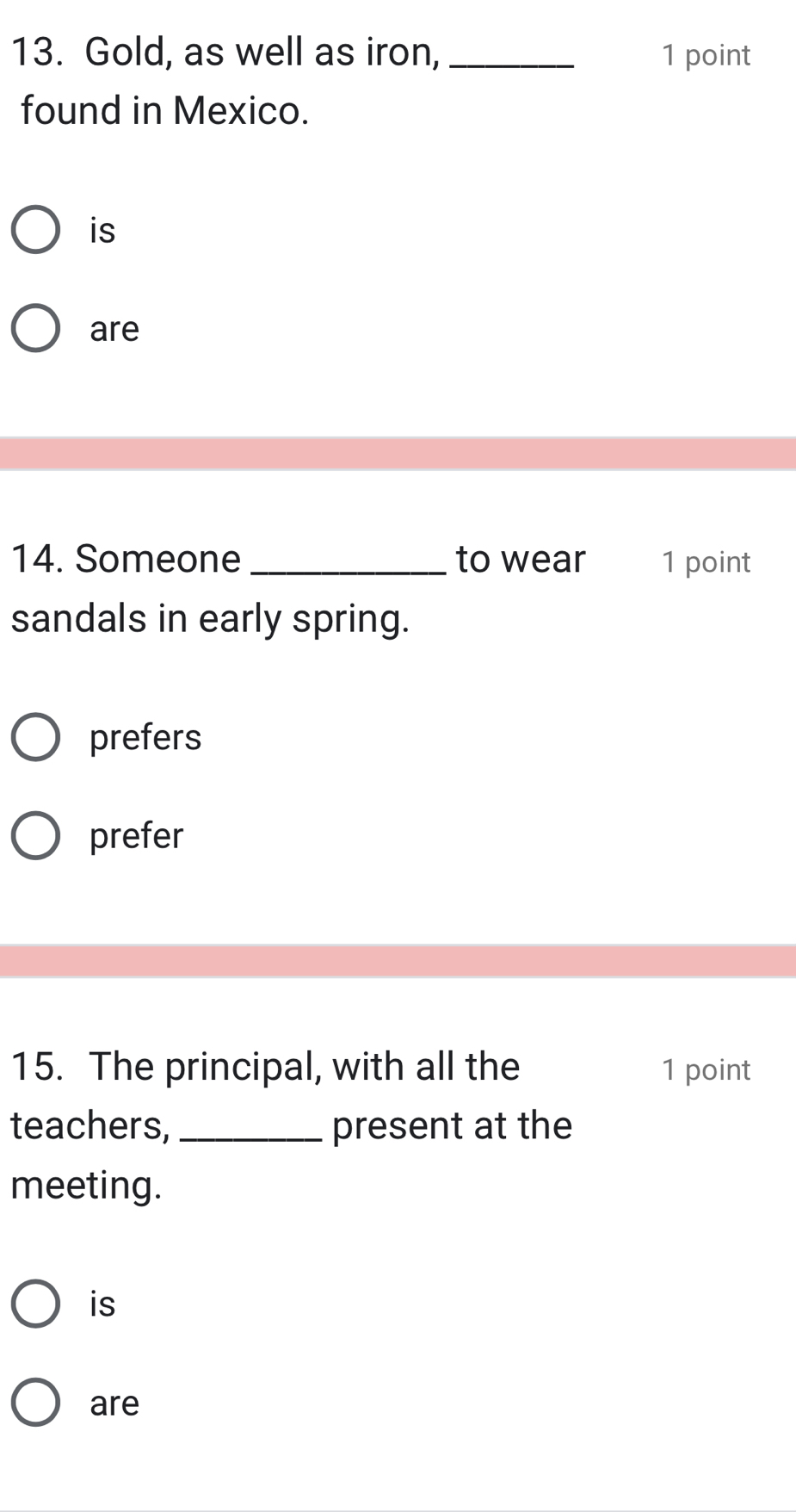The height and width of the screenshot is (1512, 796).
Task: Click the pink divider between questions 13 and 14
Action: (398, 454)
